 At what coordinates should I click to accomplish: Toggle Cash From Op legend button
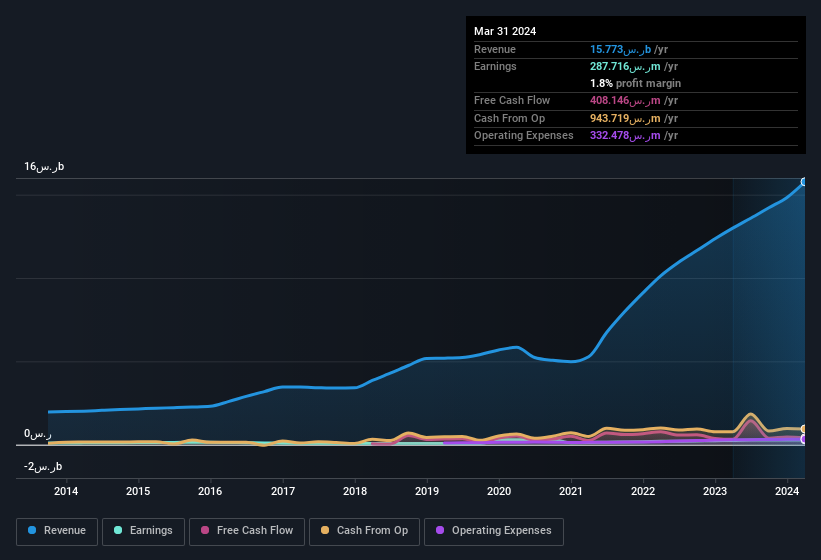tap(364, 531)
